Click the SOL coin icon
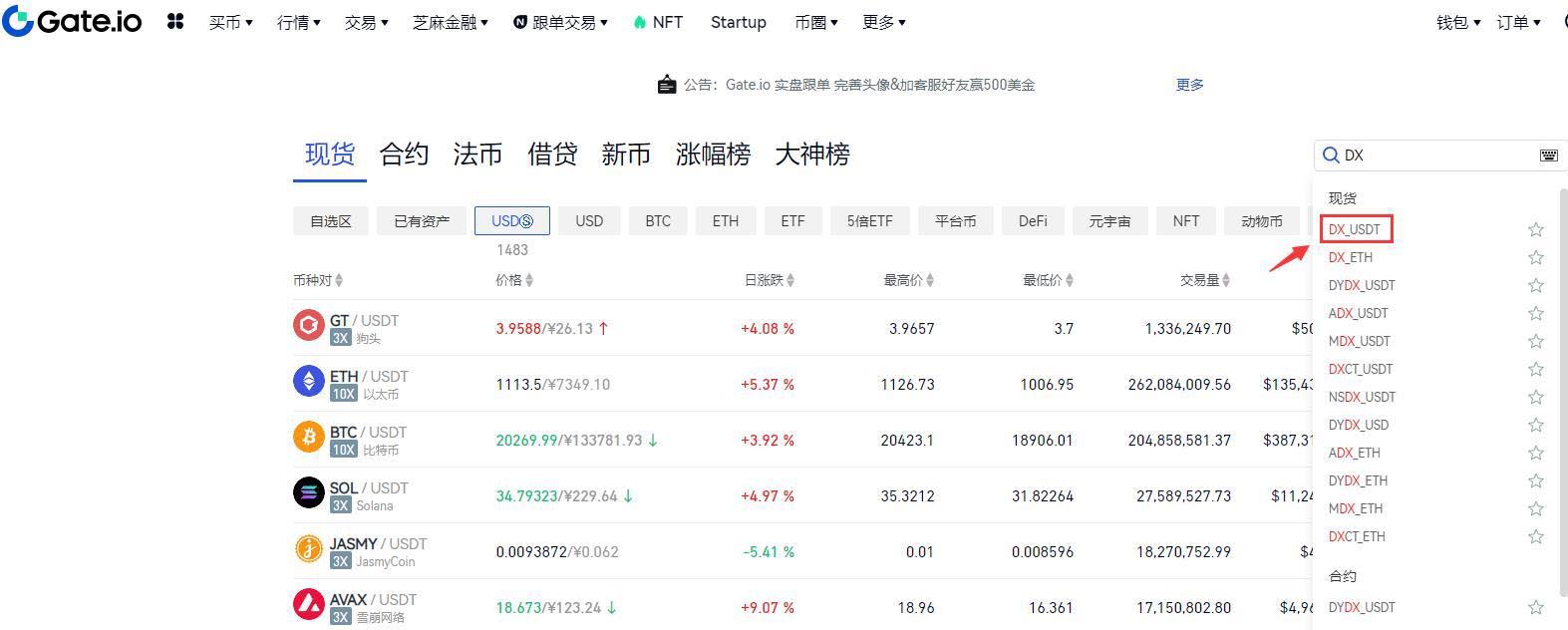 tap(308, 495)
